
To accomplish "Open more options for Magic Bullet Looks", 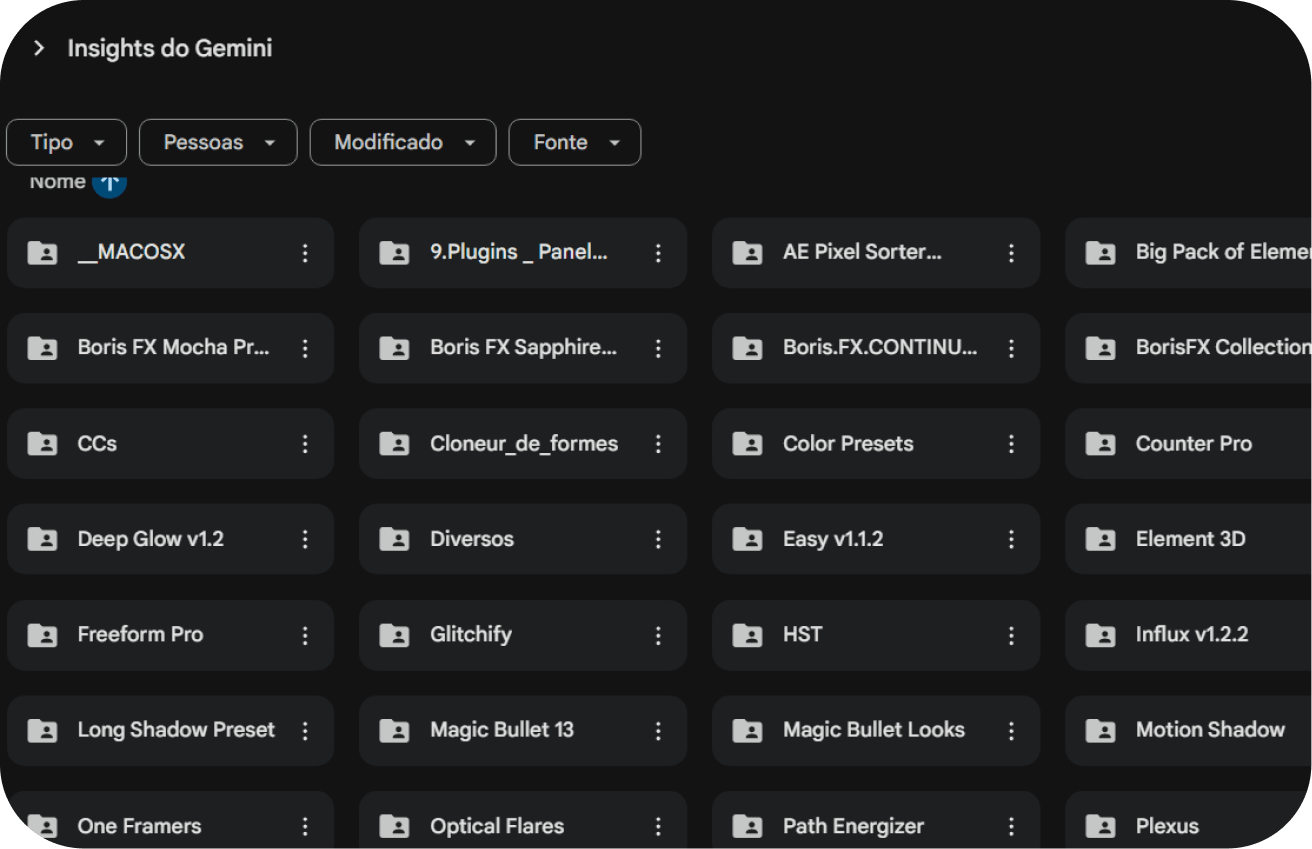I will (x=1011, y=731).
